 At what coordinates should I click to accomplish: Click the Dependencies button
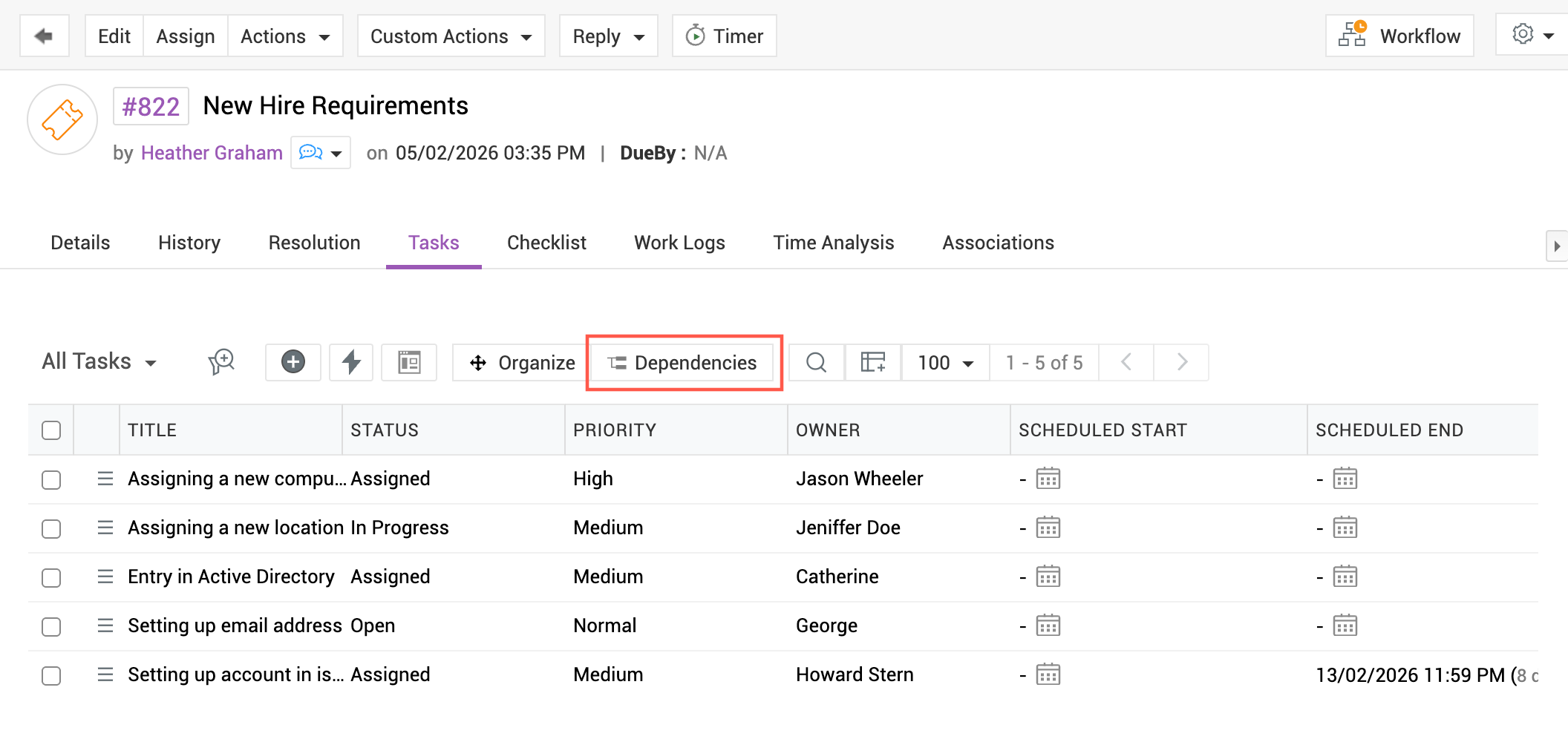pyautogui.click(x=684, y=362)
